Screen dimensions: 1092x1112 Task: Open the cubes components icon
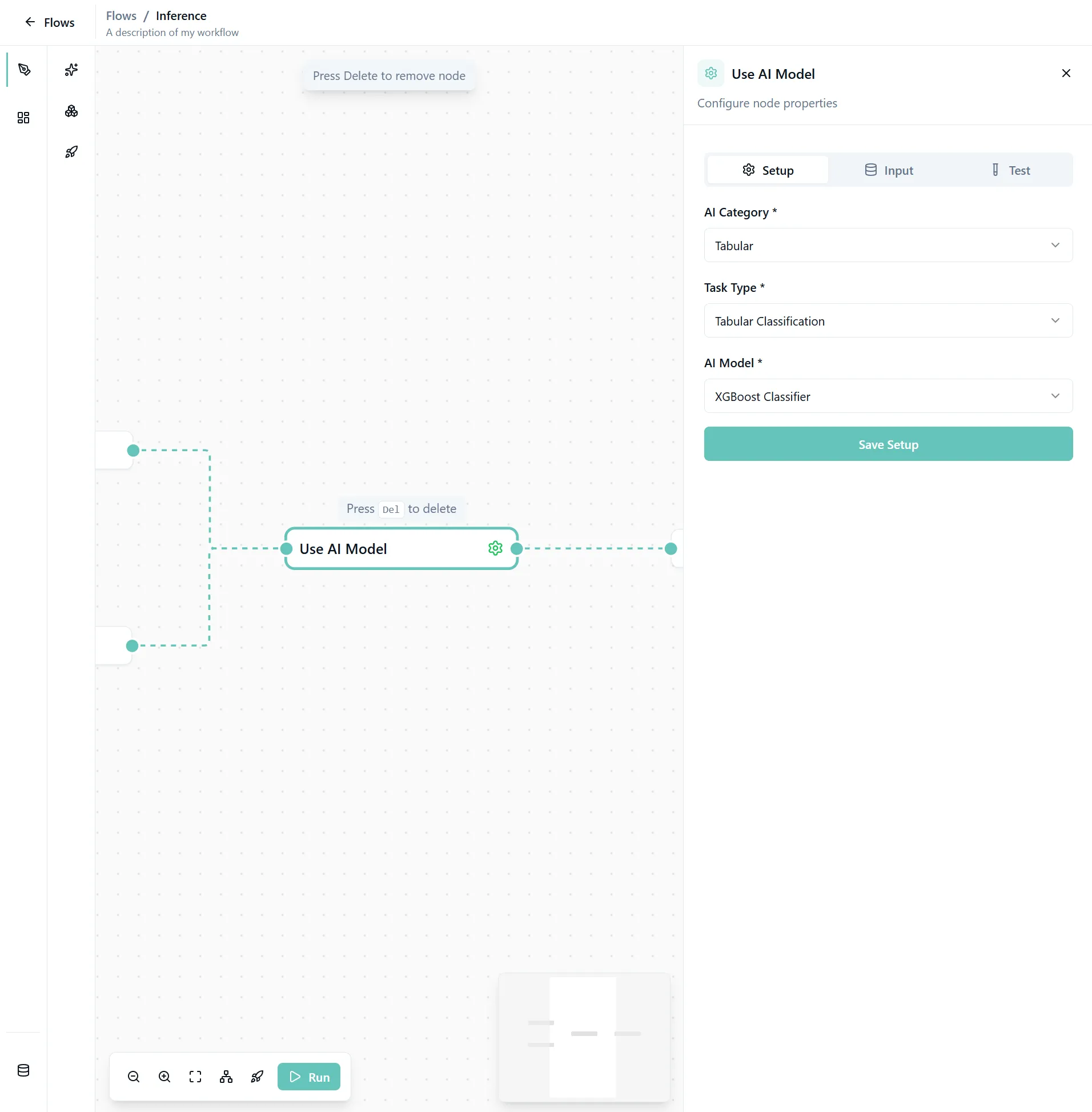point(71,111)
